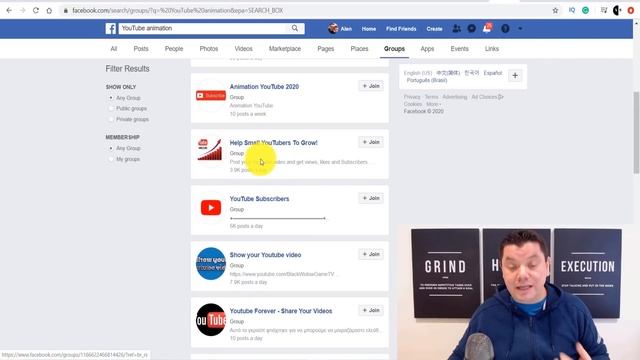This screenshot has width=640, height=360.
Task: Click the Facebook logo icon
Action: 111,29
